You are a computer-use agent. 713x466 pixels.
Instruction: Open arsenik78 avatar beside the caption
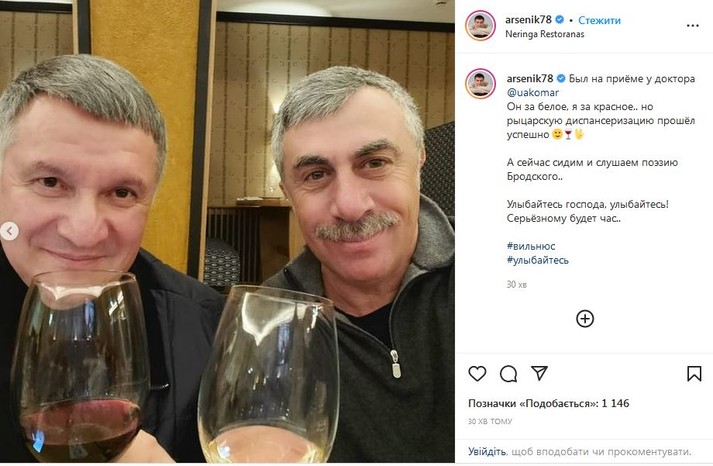pyautogui.click(x=480, y=84)
